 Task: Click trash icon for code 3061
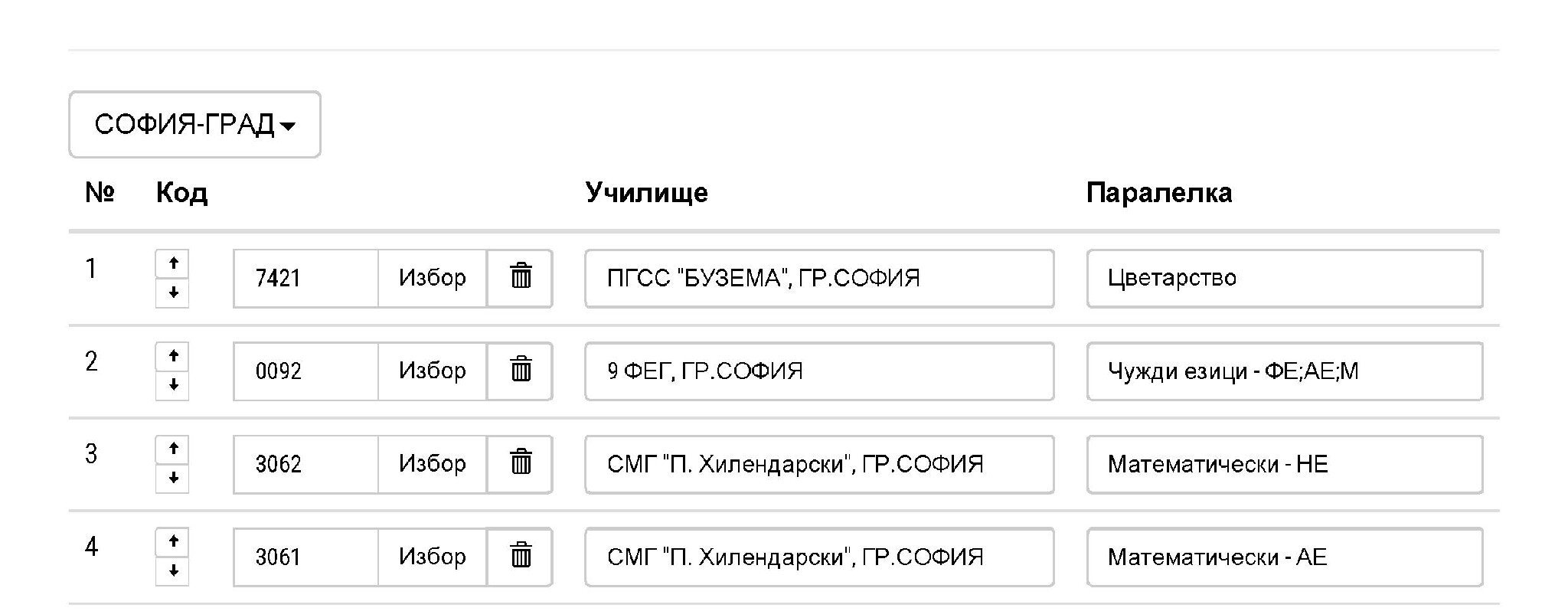[521, 557]
